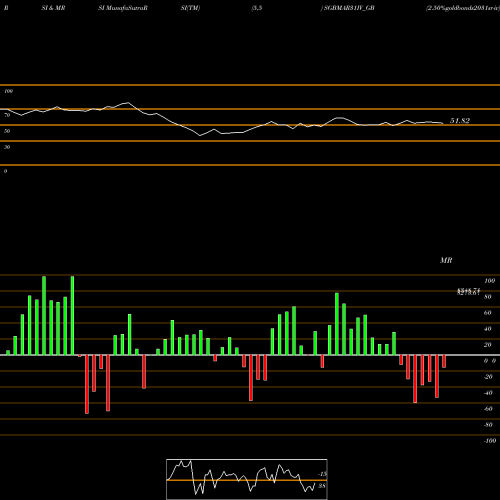500x500 pixels.
Task: Click the gold bonds description text at top right
Action: tap(463, 8)
